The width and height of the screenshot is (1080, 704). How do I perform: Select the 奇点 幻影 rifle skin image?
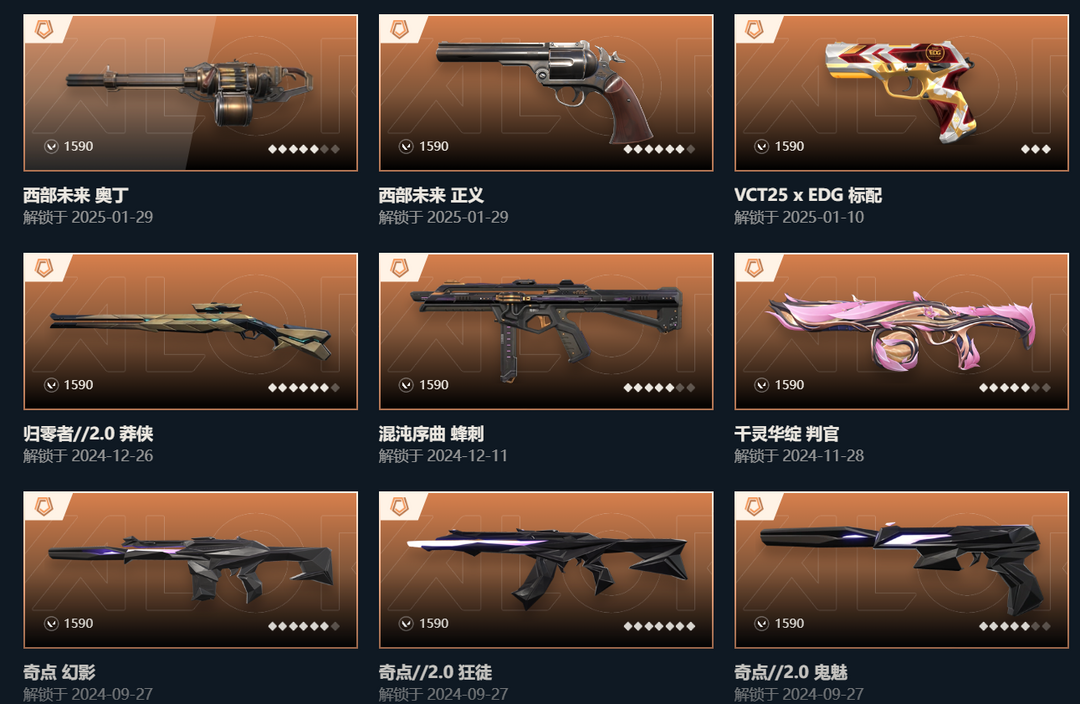[x=191, y=570]
